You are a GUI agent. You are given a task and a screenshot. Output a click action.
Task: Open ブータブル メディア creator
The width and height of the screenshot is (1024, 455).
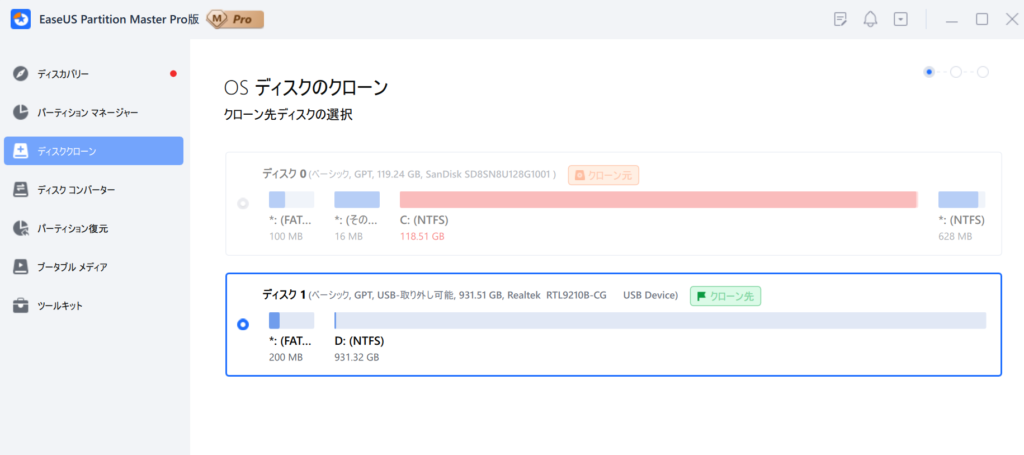coord(72,267)
